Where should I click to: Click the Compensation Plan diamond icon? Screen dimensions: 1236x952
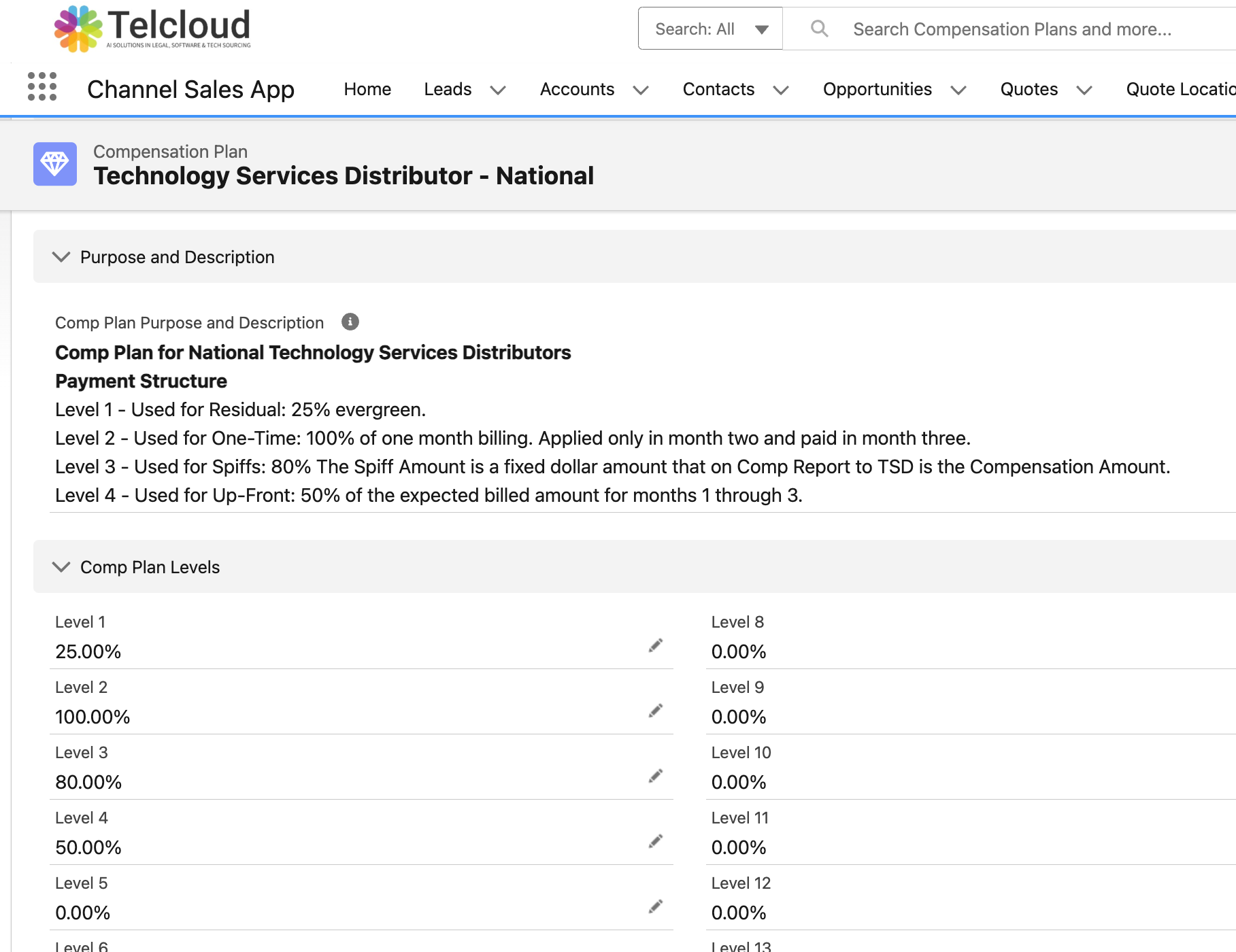(x=55, y=164)
